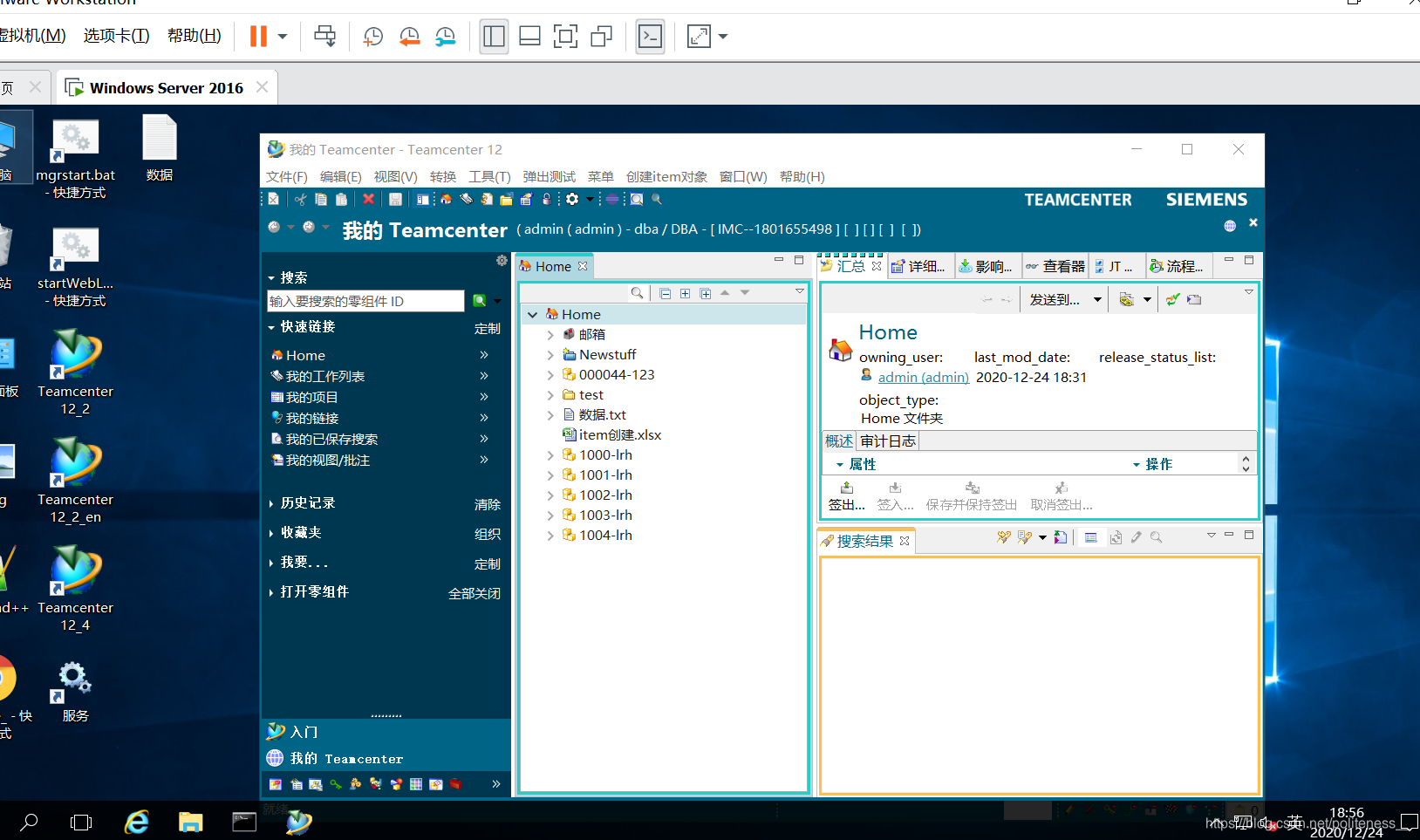Click the red toolbox application icon

(455, 784)
